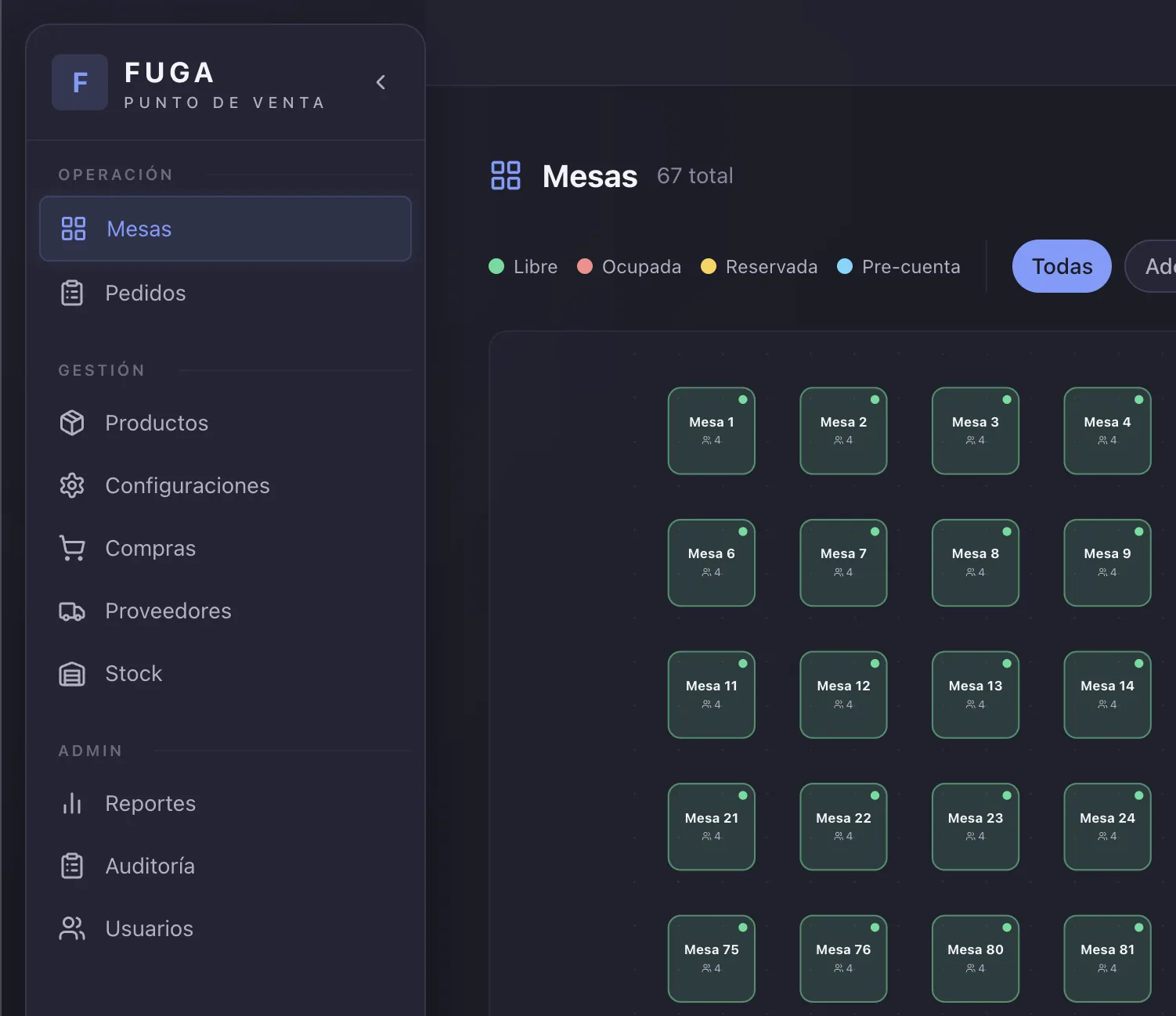
Task: Open Productos via the box icon
Action: [x=72, y=423]
